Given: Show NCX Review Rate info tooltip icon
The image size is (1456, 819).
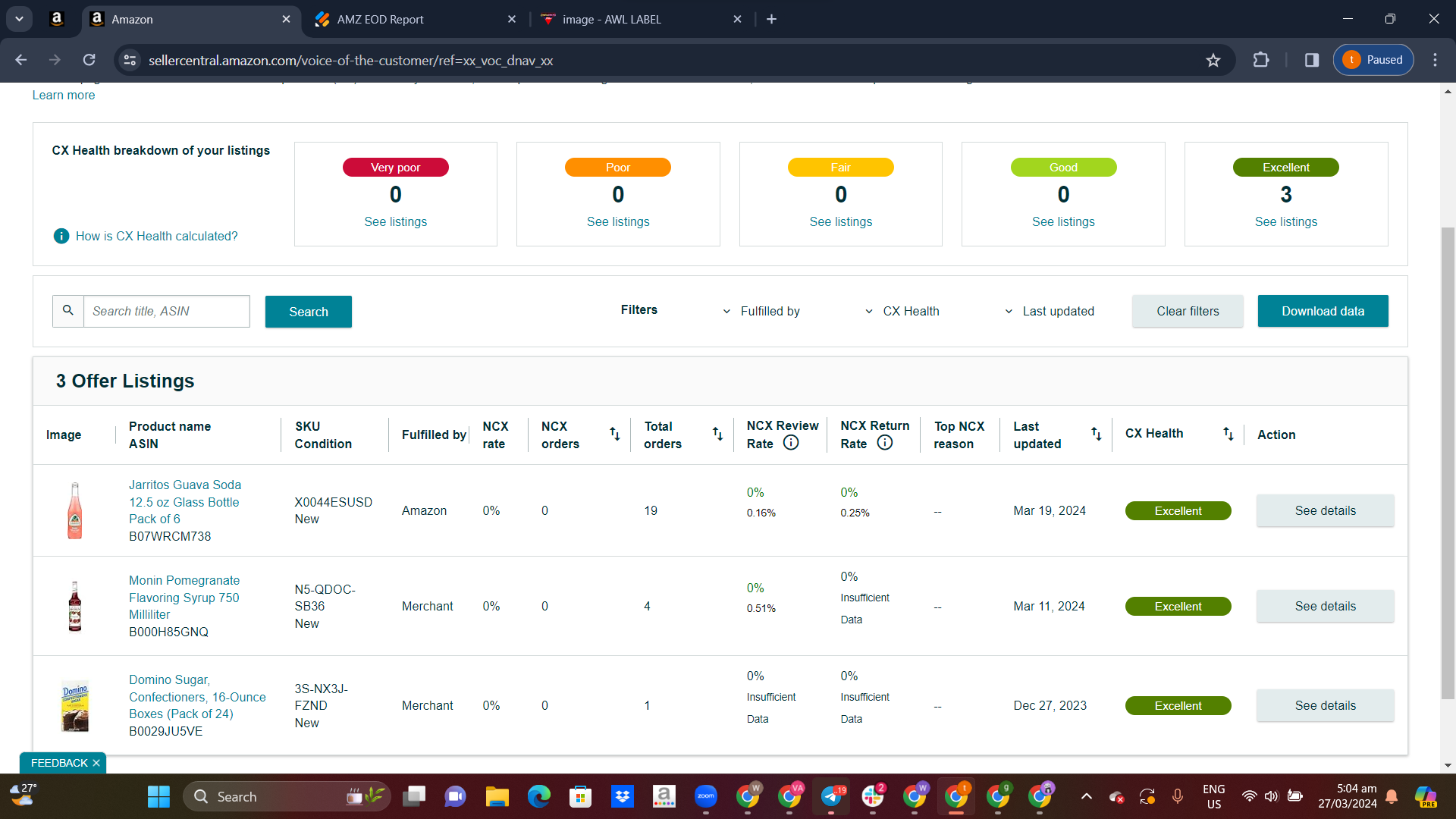Looking at the screenshot, I should click(791, 443).
